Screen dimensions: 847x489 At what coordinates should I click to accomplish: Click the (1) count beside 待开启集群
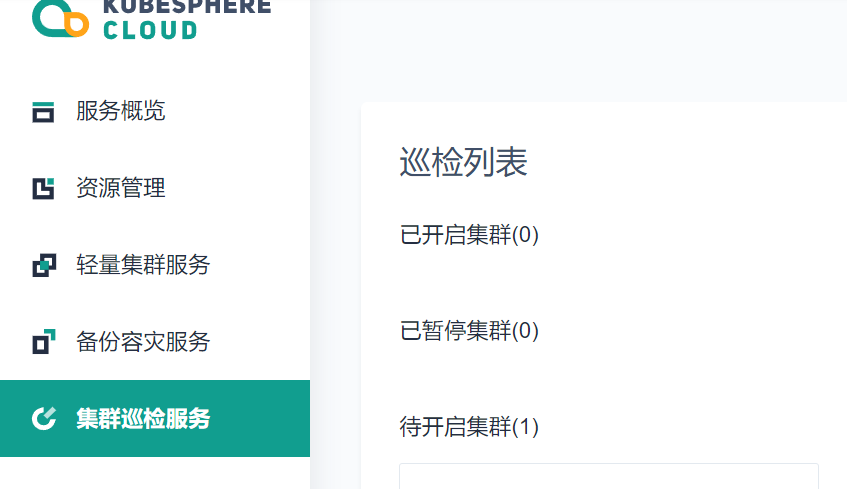pos(525,427)
